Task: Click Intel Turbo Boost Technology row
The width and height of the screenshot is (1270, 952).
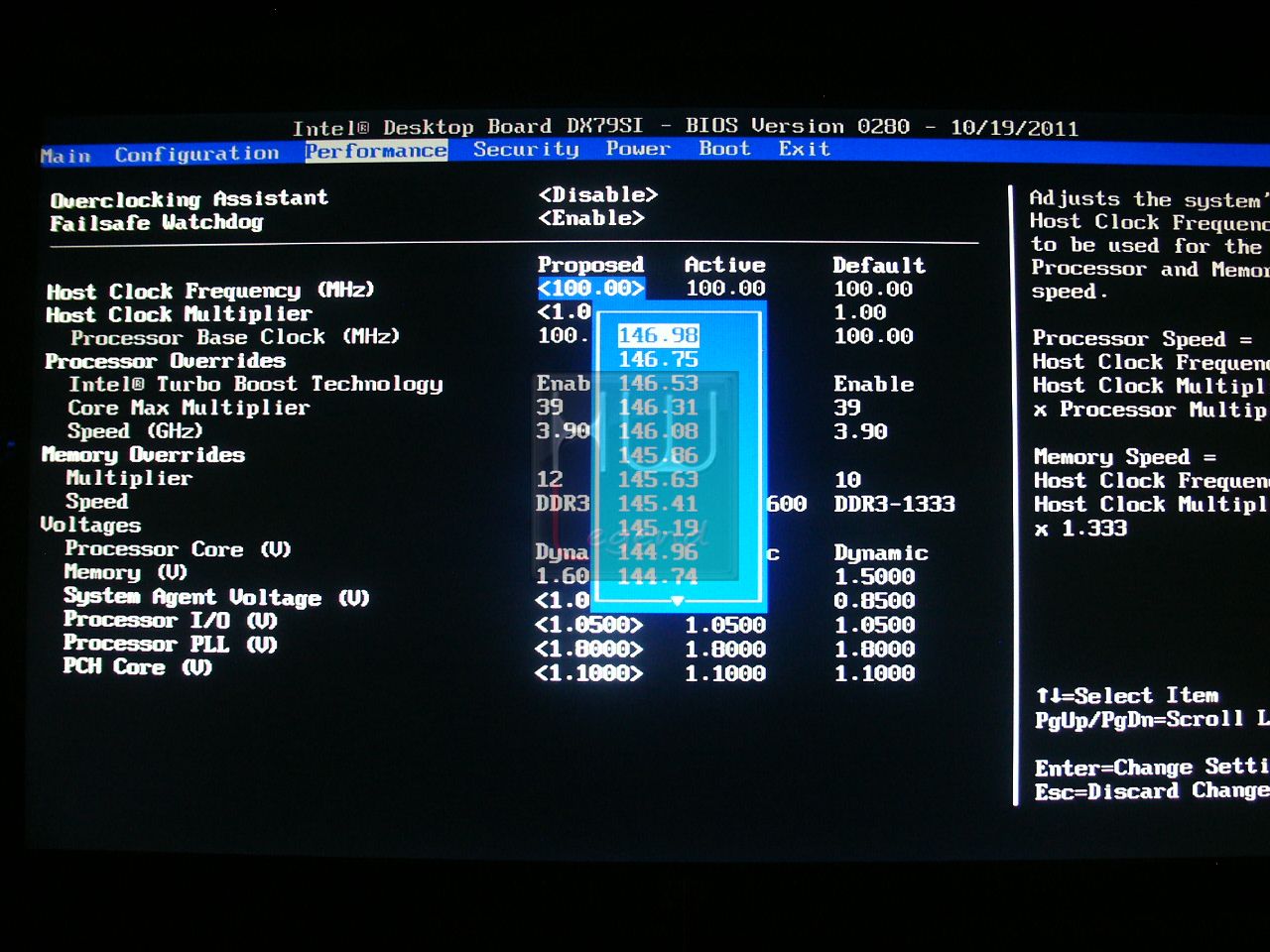Action: click(255, 384)
